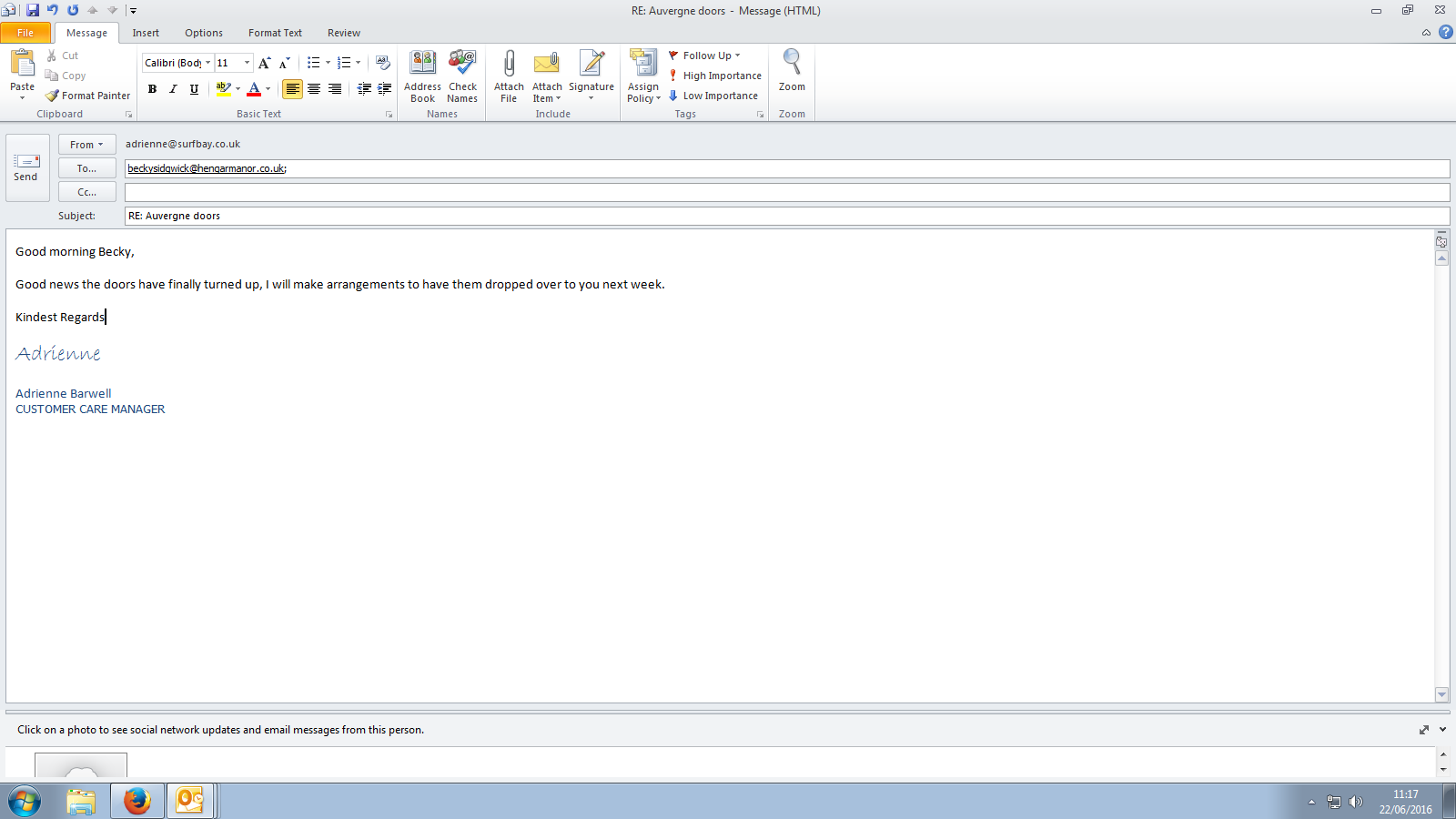Minimize the ribbon with the caret
The image size is (1456, 819).
1426,33
